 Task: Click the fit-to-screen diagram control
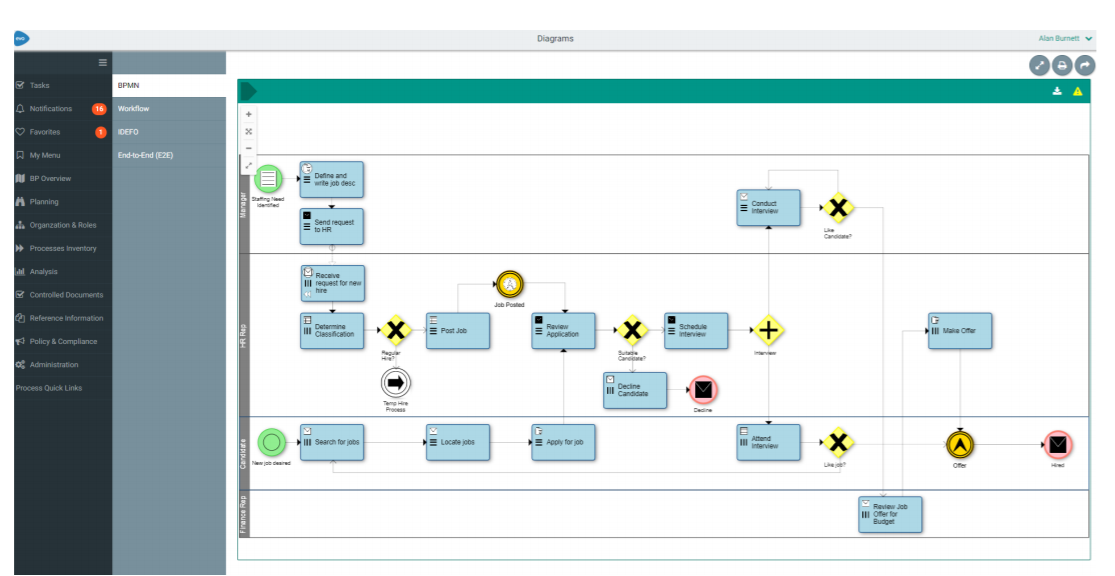[x=249, y=132]
